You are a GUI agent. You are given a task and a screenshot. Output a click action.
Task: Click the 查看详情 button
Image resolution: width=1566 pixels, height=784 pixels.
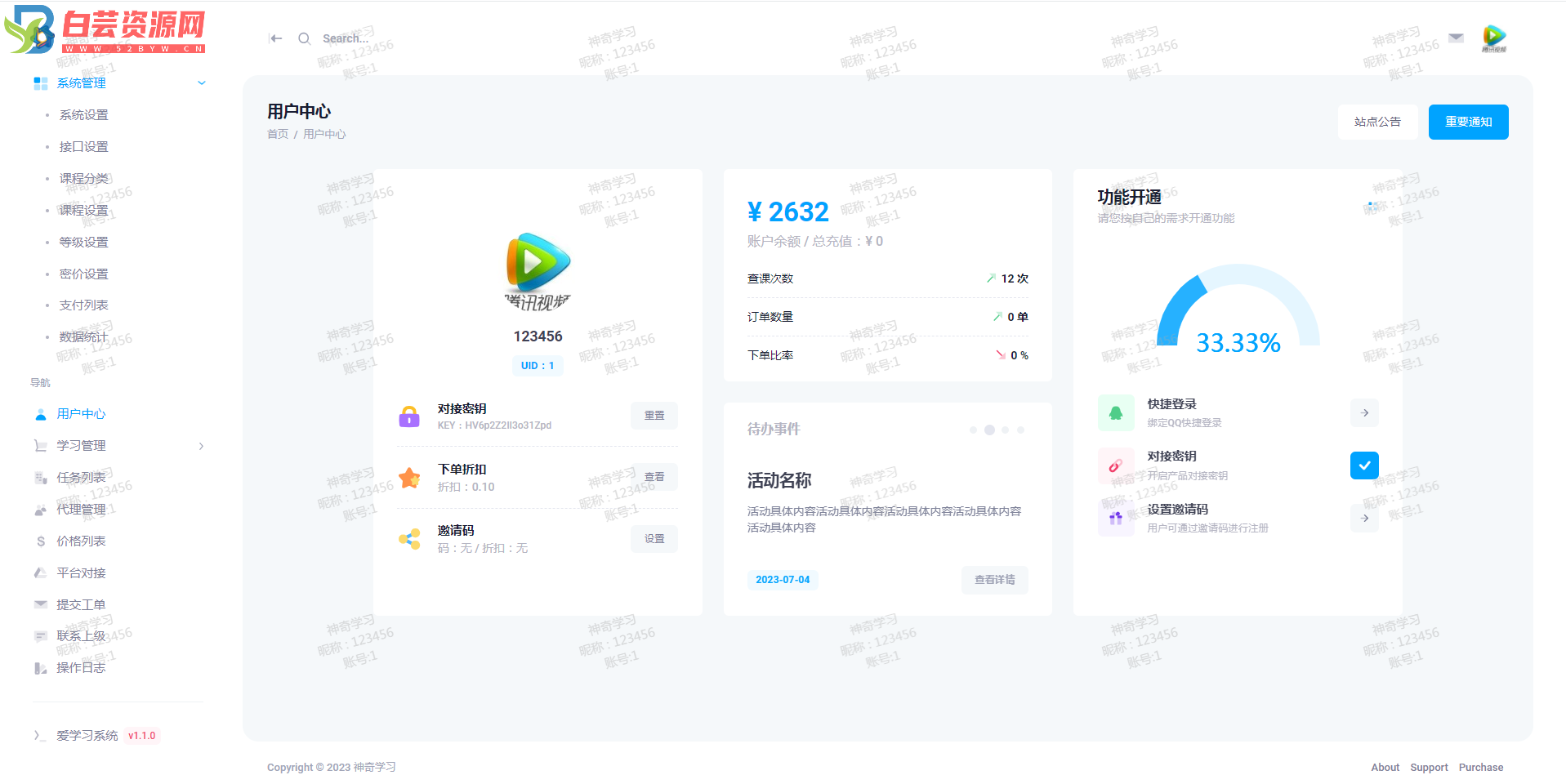pos(994,580)
